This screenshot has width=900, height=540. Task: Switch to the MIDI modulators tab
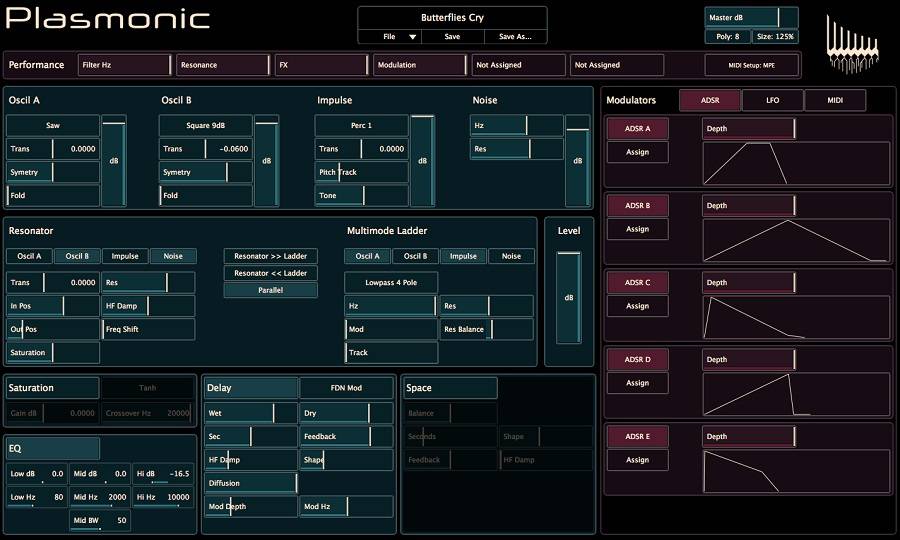[x=835, y=100]
